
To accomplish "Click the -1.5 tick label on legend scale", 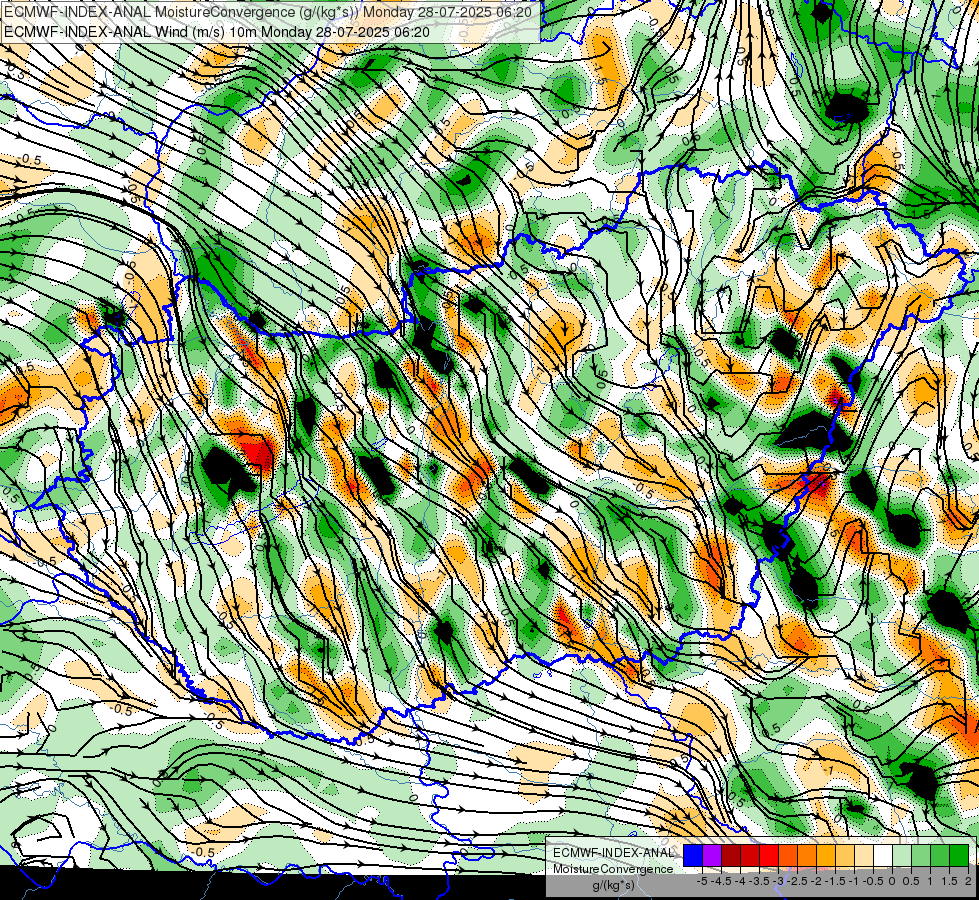I will point(835,881).
